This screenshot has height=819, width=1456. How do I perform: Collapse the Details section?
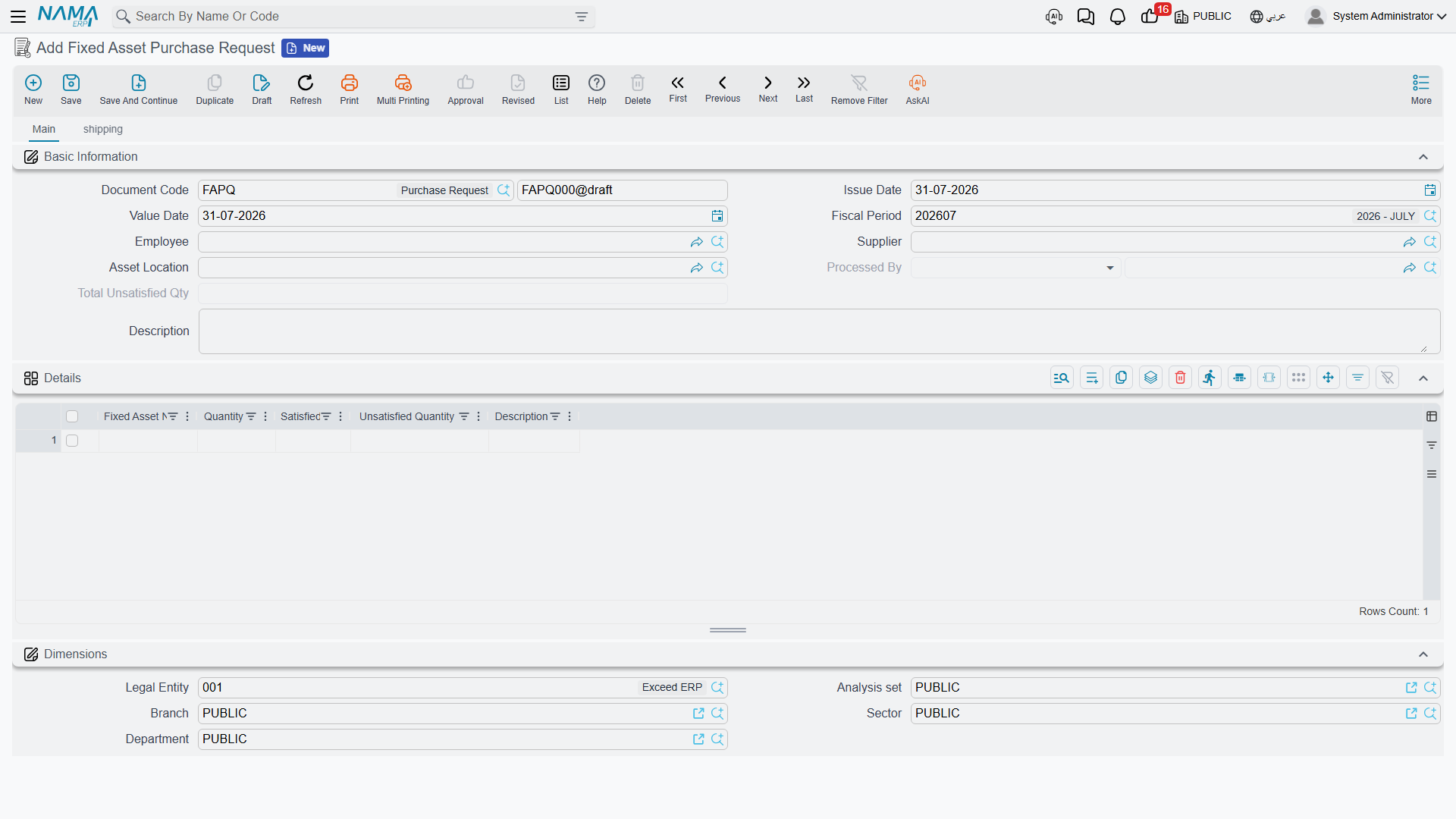pos(1423,378)
